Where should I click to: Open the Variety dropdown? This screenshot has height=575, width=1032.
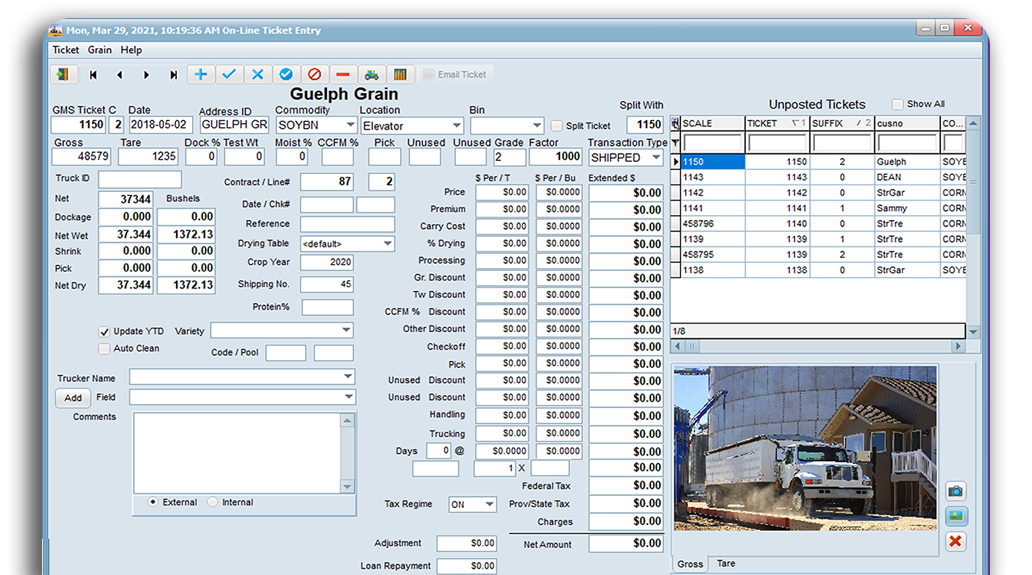click(x=346, y=330)
